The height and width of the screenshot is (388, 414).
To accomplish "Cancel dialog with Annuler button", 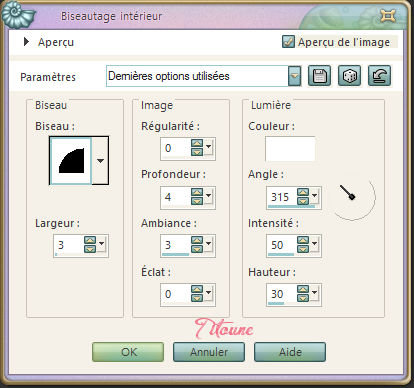I will point(209,352).
